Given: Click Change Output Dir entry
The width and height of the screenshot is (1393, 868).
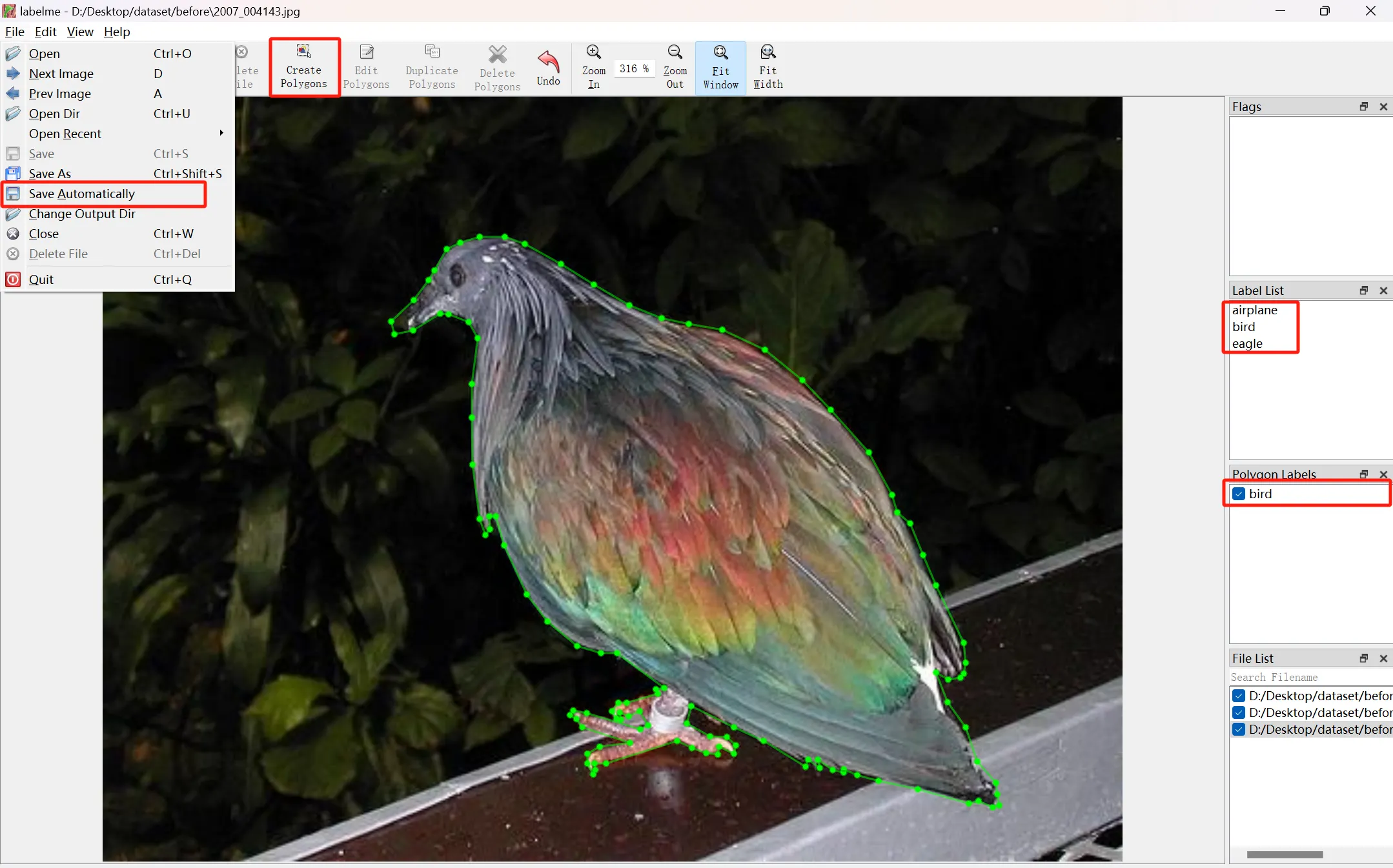Looking at the screenshot, I should (82, 214).
